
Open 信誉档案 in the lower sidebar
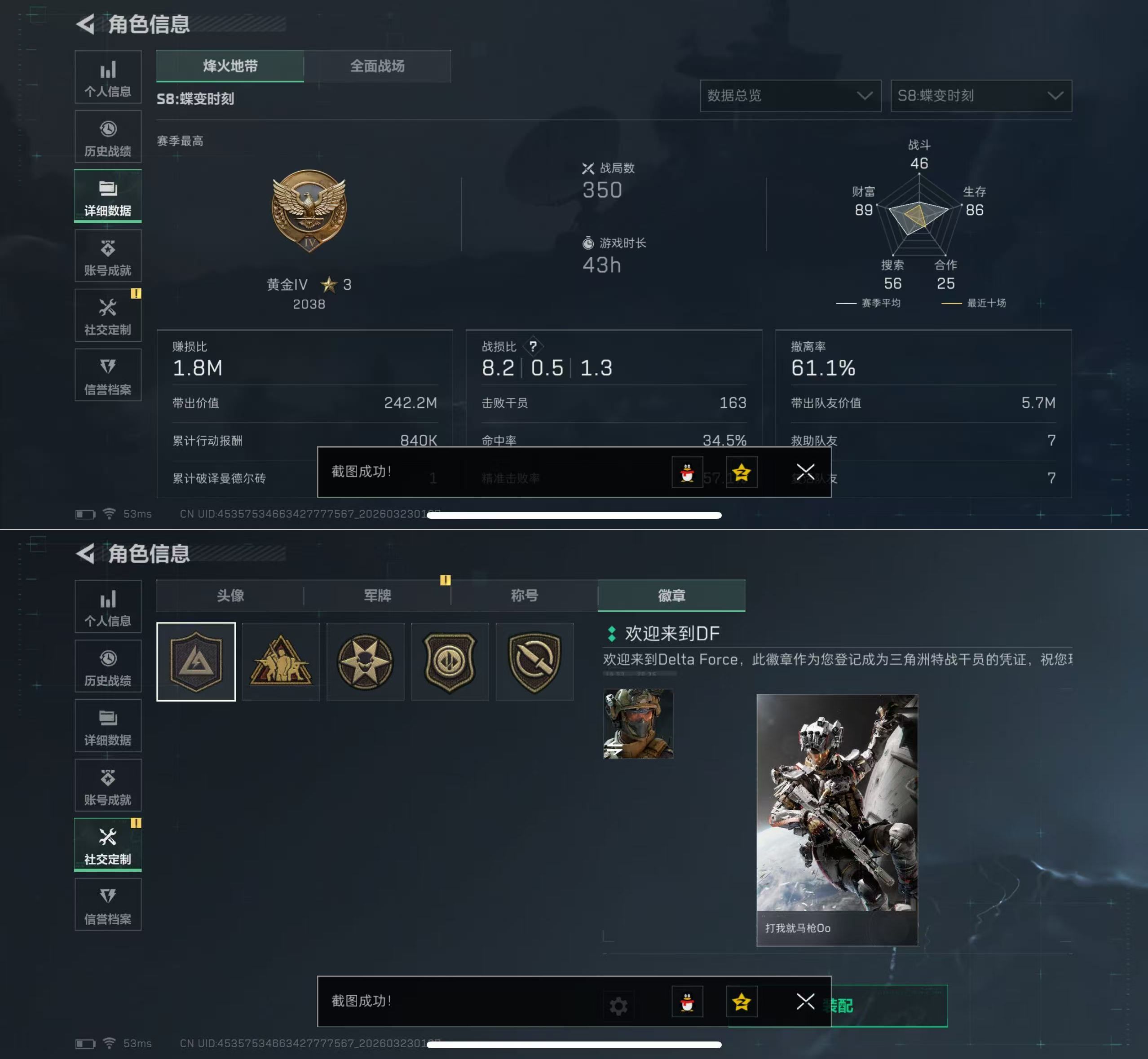pos(108,905)
